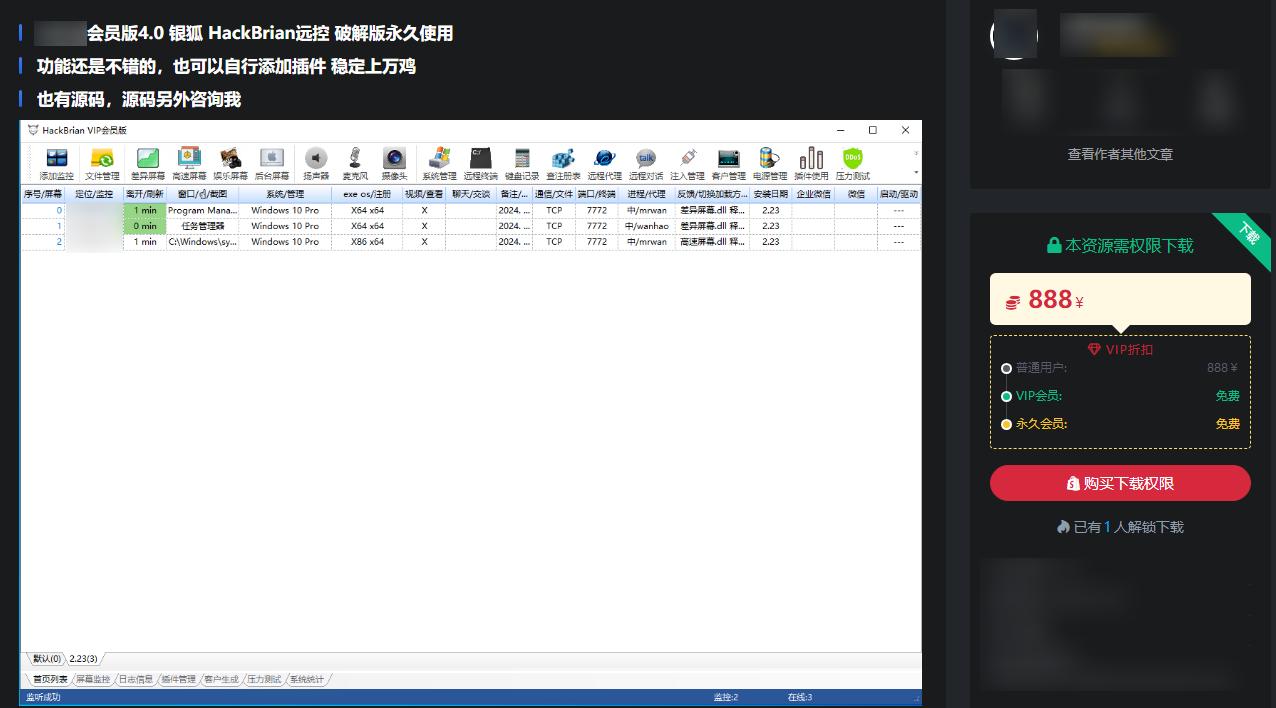Switch to the 2.23(3) group tab

pos(83,659)
